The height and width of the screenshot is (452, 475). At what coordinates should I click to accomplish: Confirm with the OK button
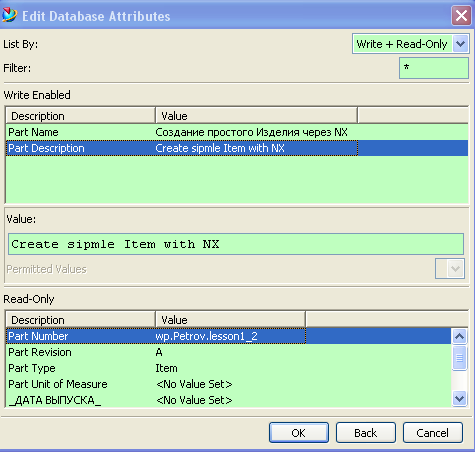coord(299,433)
